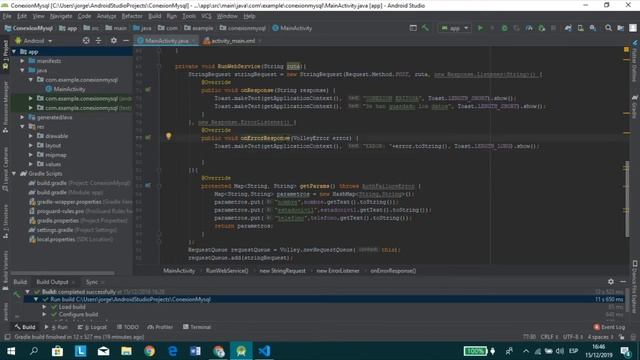Open Visual Studio Code from taskbar

click(x=264, y=351)
